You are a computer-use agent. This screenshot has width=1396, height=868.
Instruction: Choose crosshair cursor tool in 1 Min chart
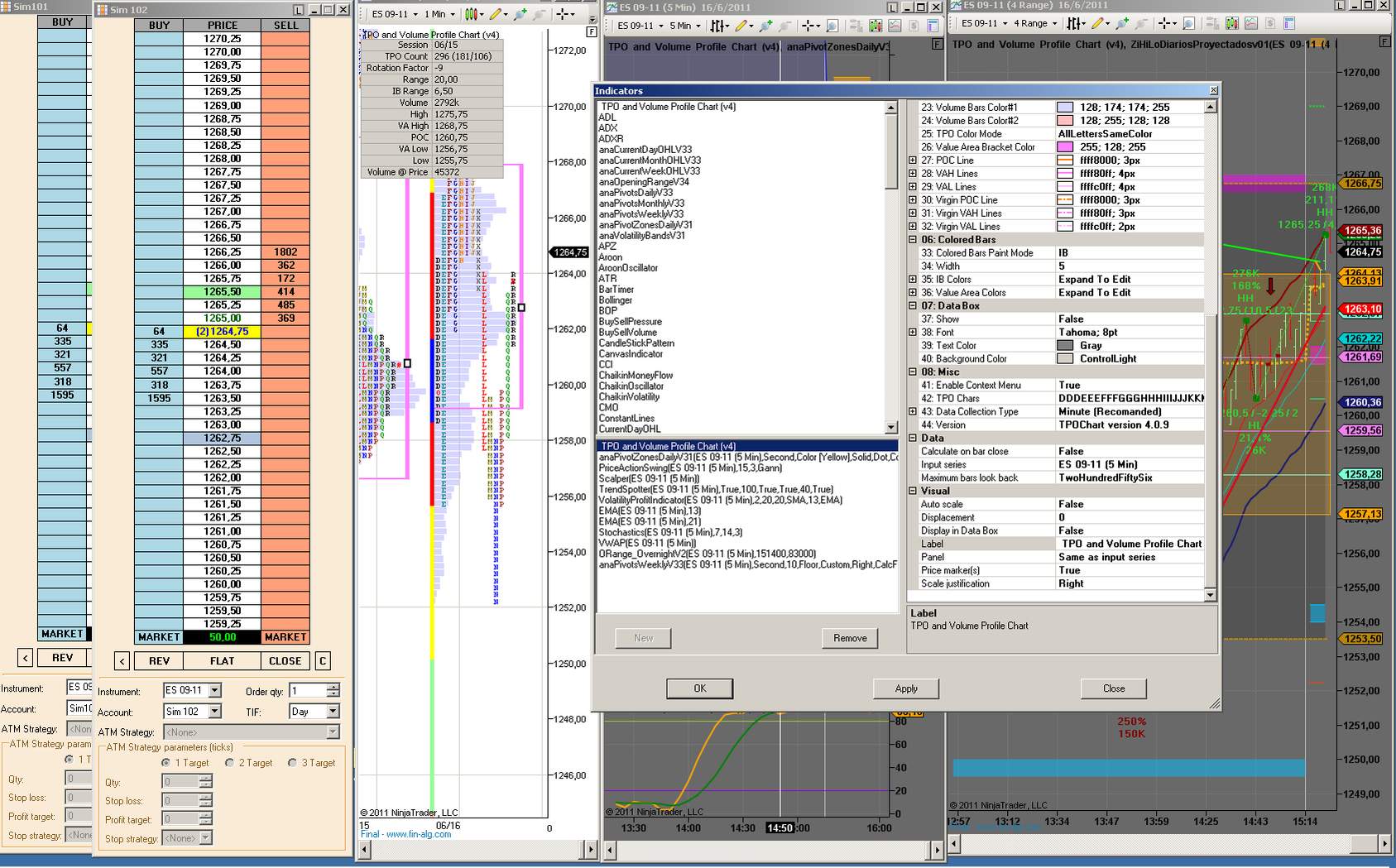pos(563,14)
